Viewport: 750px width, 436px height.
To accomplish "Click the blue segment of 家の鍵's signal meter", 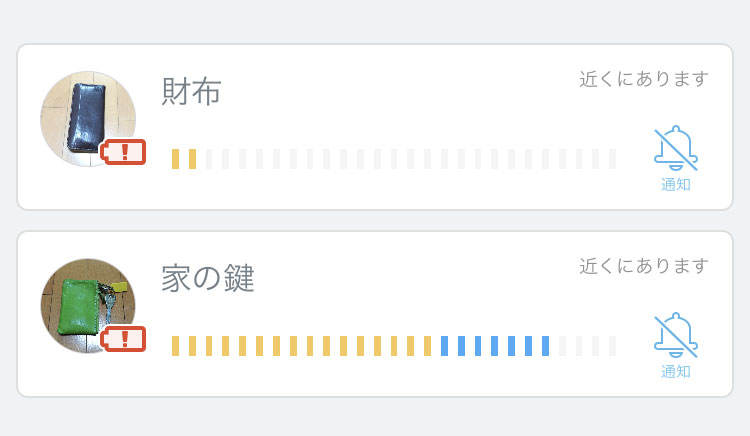I will (x=495, y=346).
